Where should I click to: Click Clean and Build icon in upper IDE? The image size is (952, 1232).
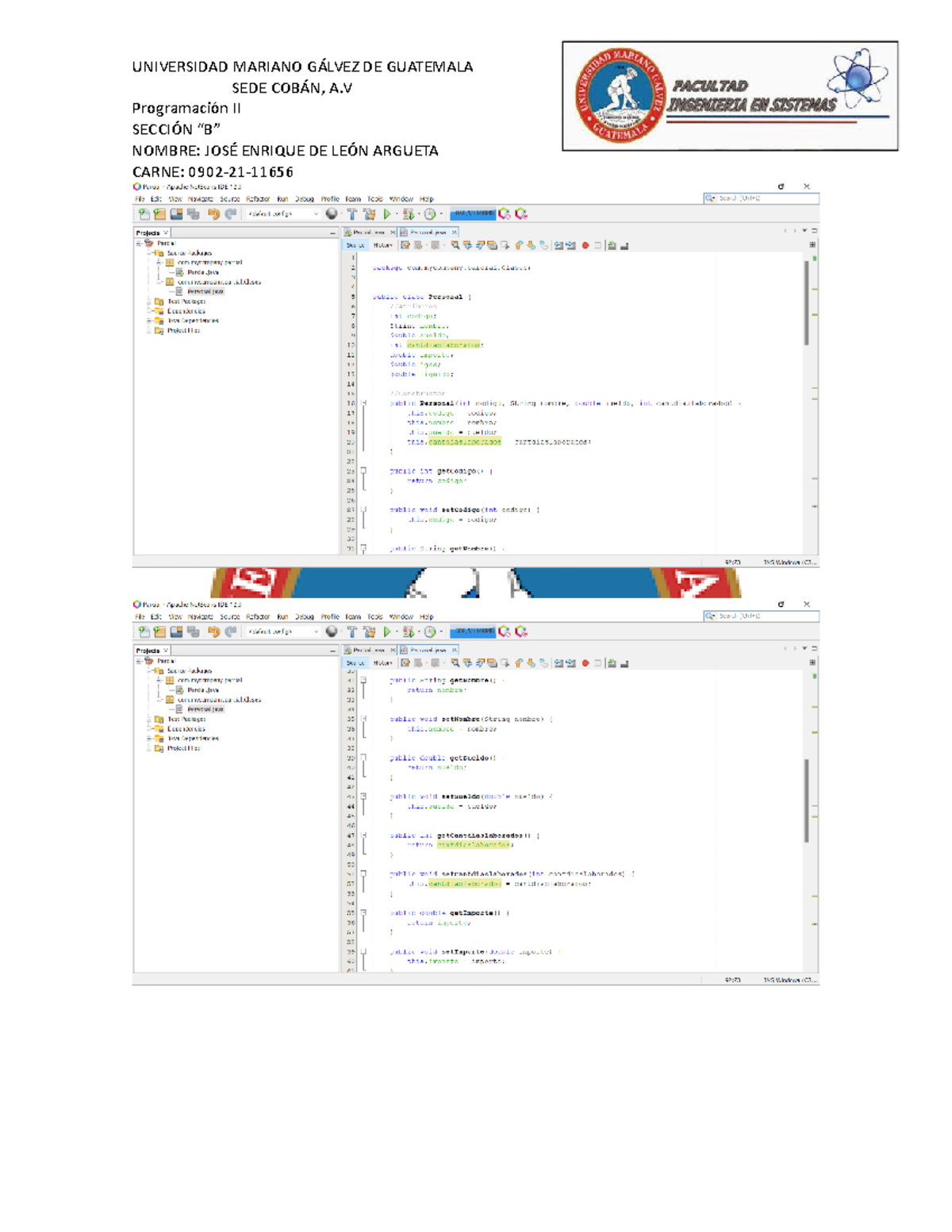(x=369, y=214)
